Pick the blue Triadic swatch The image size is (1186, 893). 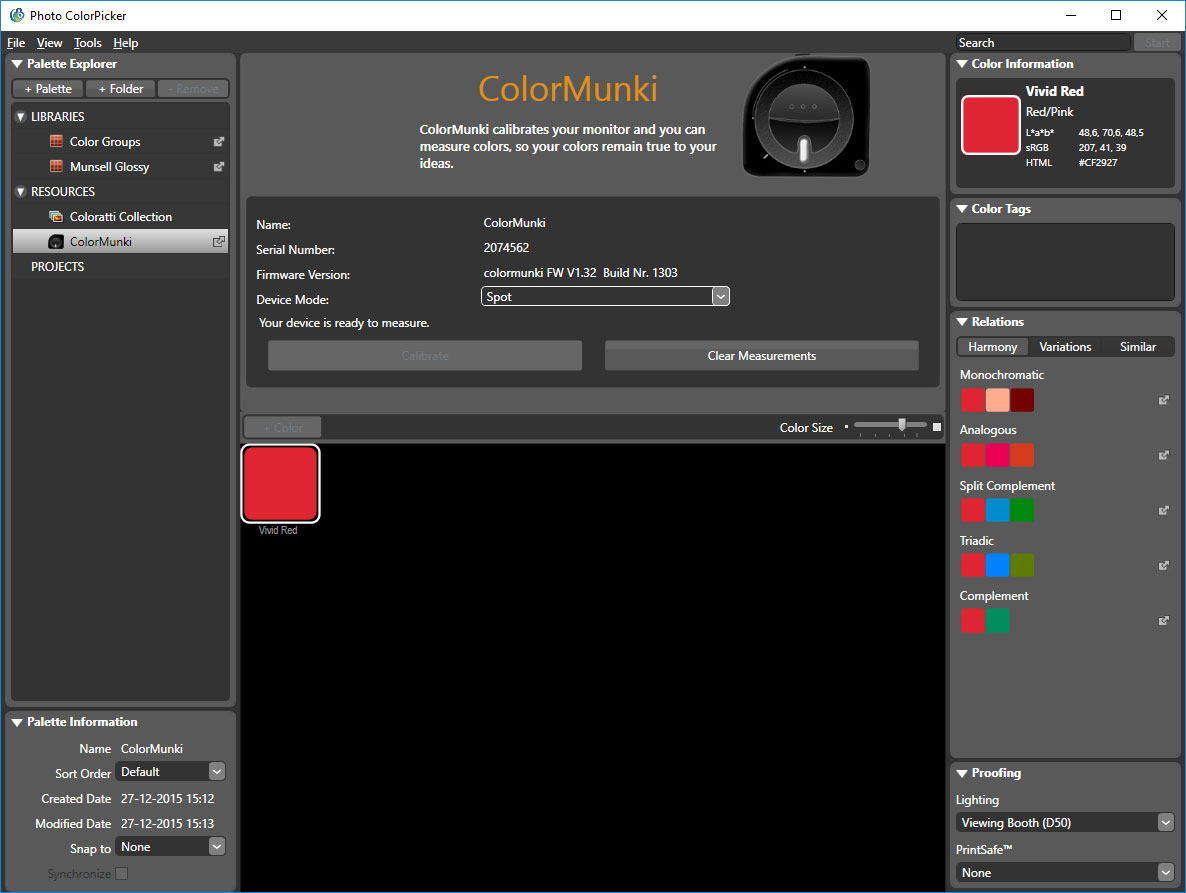(997, 566)
